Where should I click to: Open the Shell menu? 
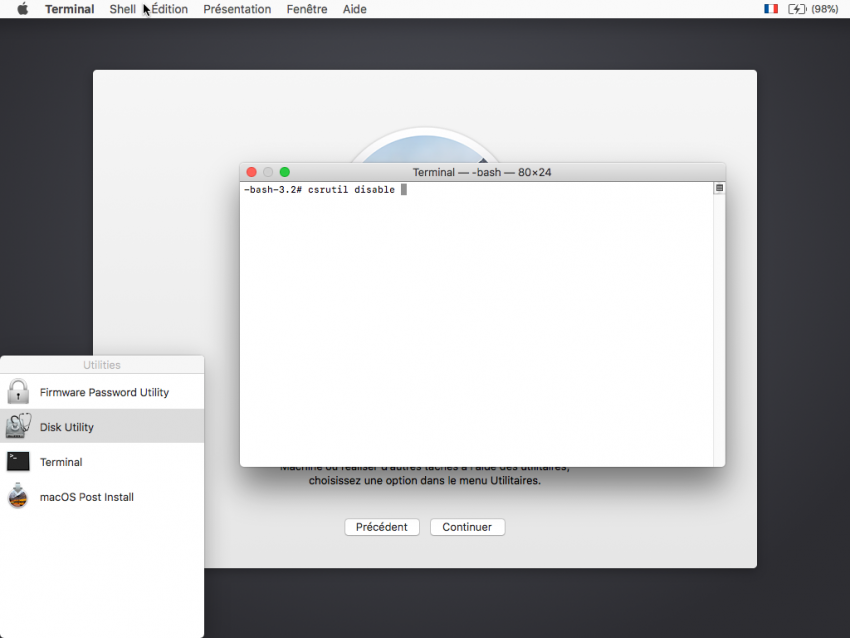[x=123, y=9]
